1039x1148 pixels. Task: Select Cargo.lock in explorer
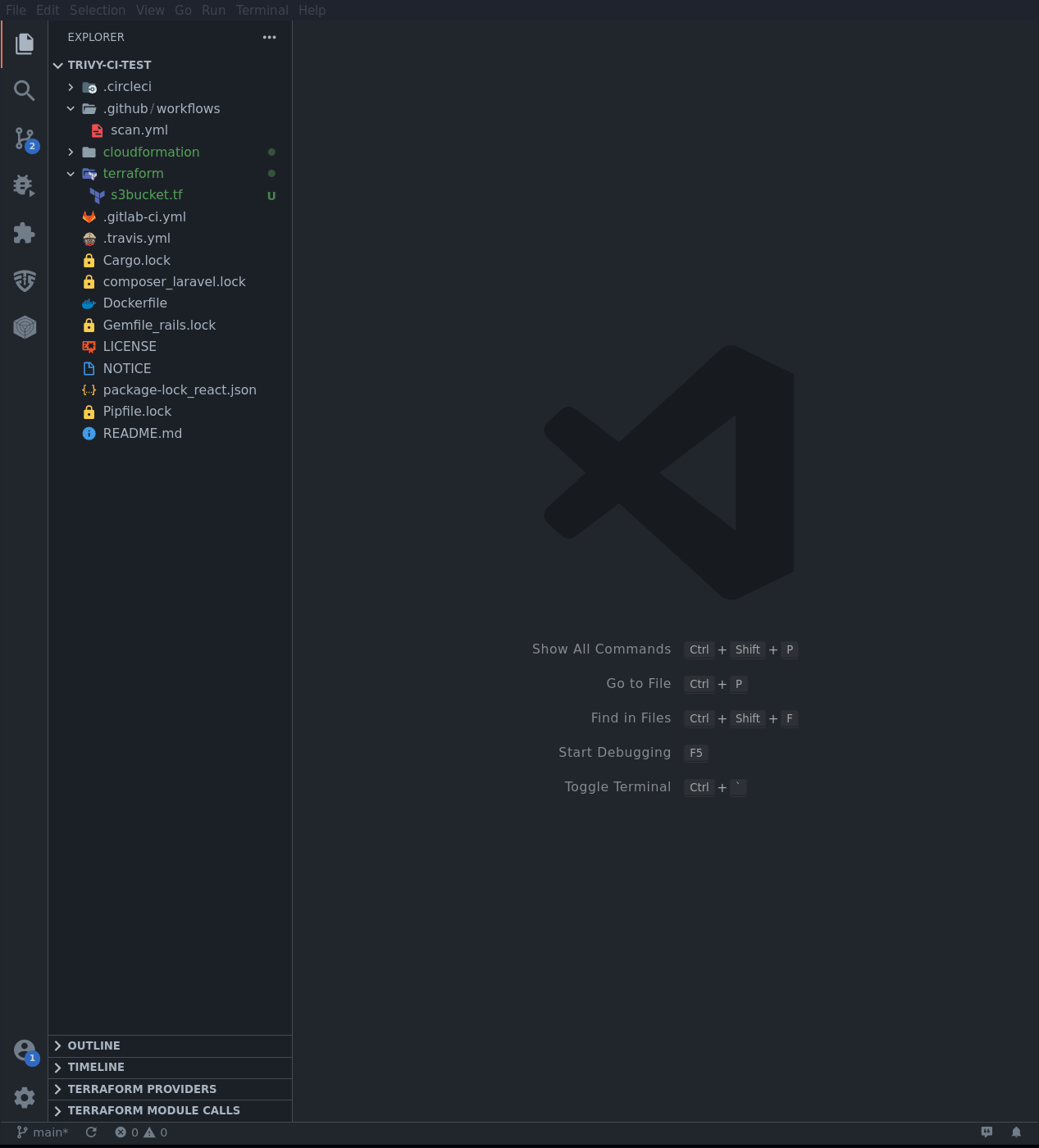tap(170, 260)
